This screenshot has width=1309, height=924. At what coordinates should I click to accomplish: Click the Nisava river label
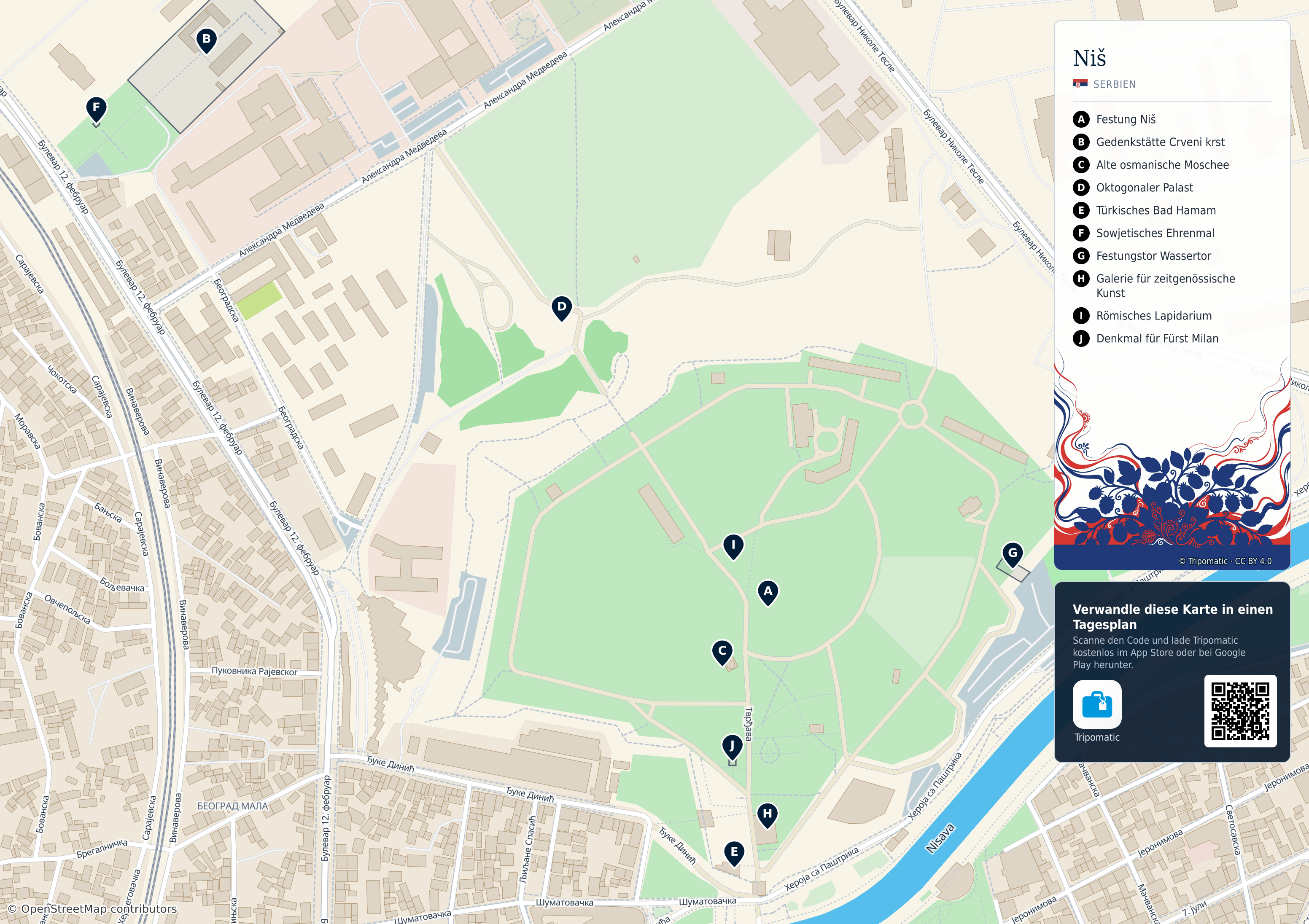coord(940,838)
